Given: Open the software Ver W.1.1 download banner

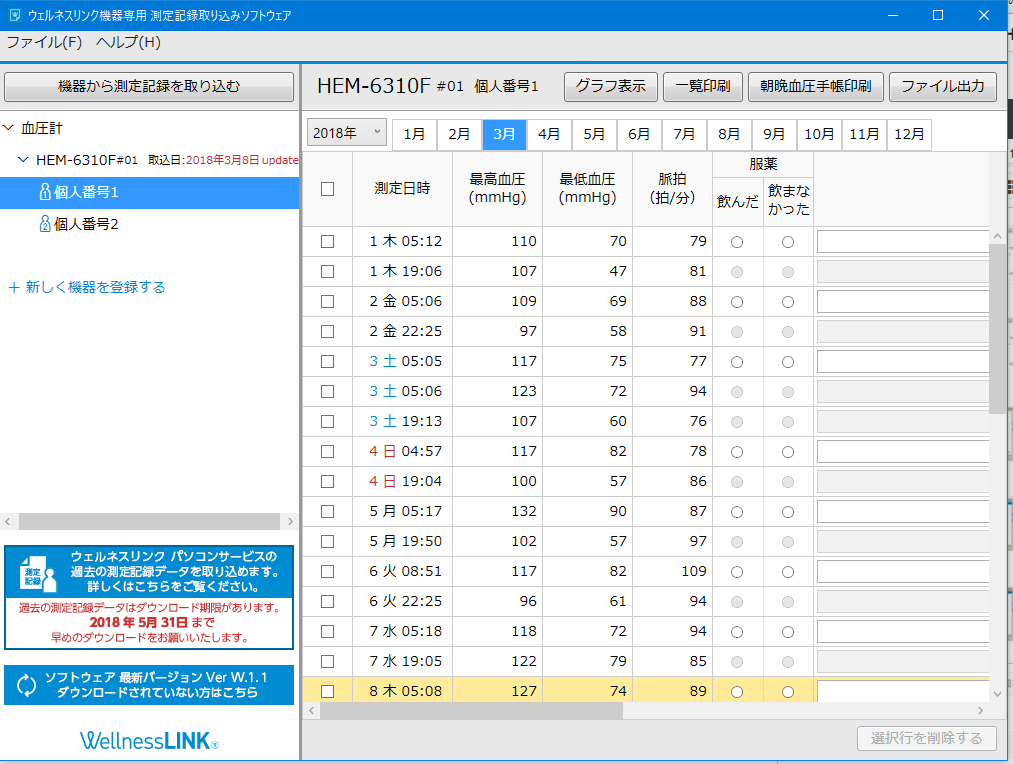Looking at the screenshot, I should coord(149,685).
